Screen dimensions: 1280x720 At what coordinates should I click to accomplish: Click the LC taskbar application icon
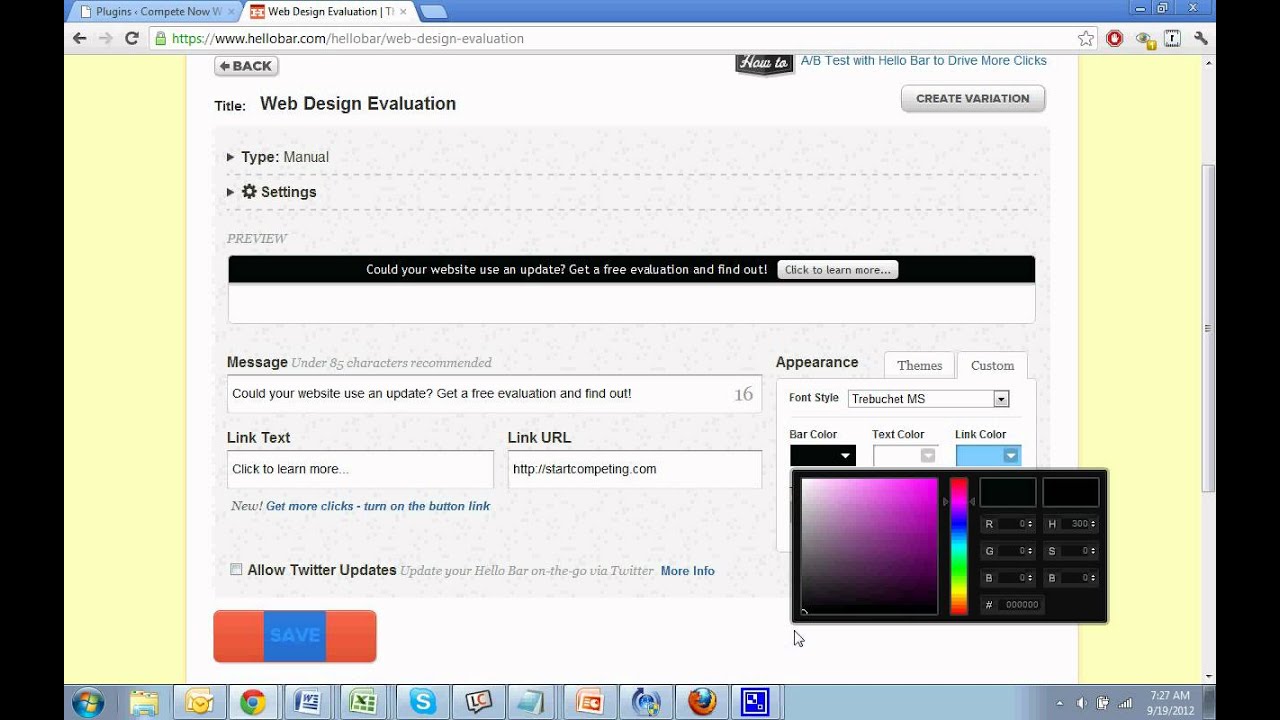click(478, 703)
